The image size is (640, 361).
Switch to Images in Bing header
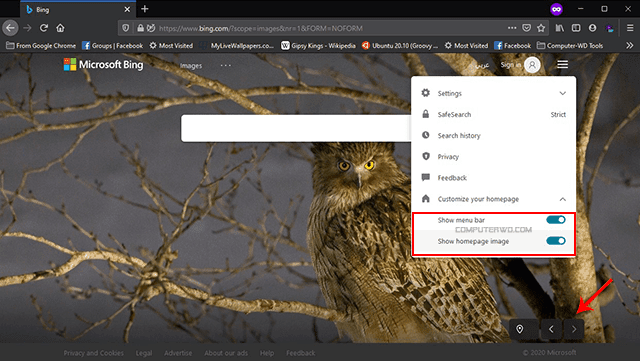(x=191, y=66)
